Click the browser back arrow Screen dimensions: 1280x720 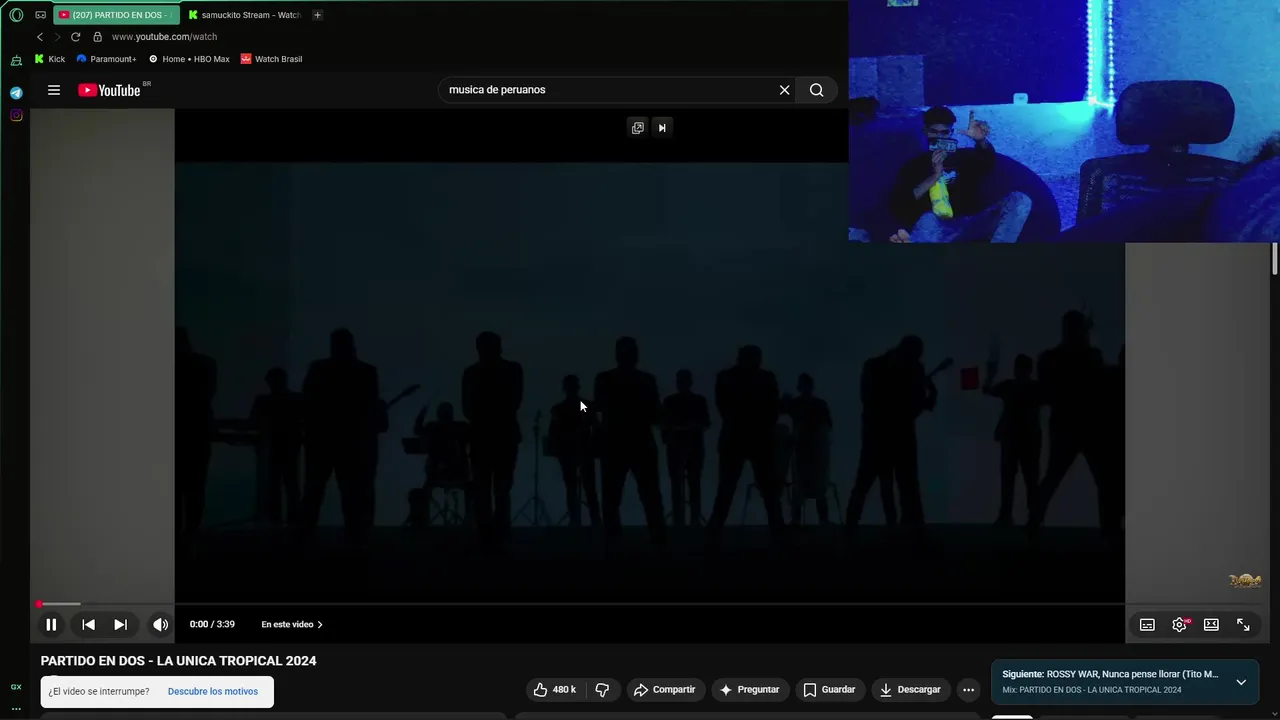tap(40, 37)
